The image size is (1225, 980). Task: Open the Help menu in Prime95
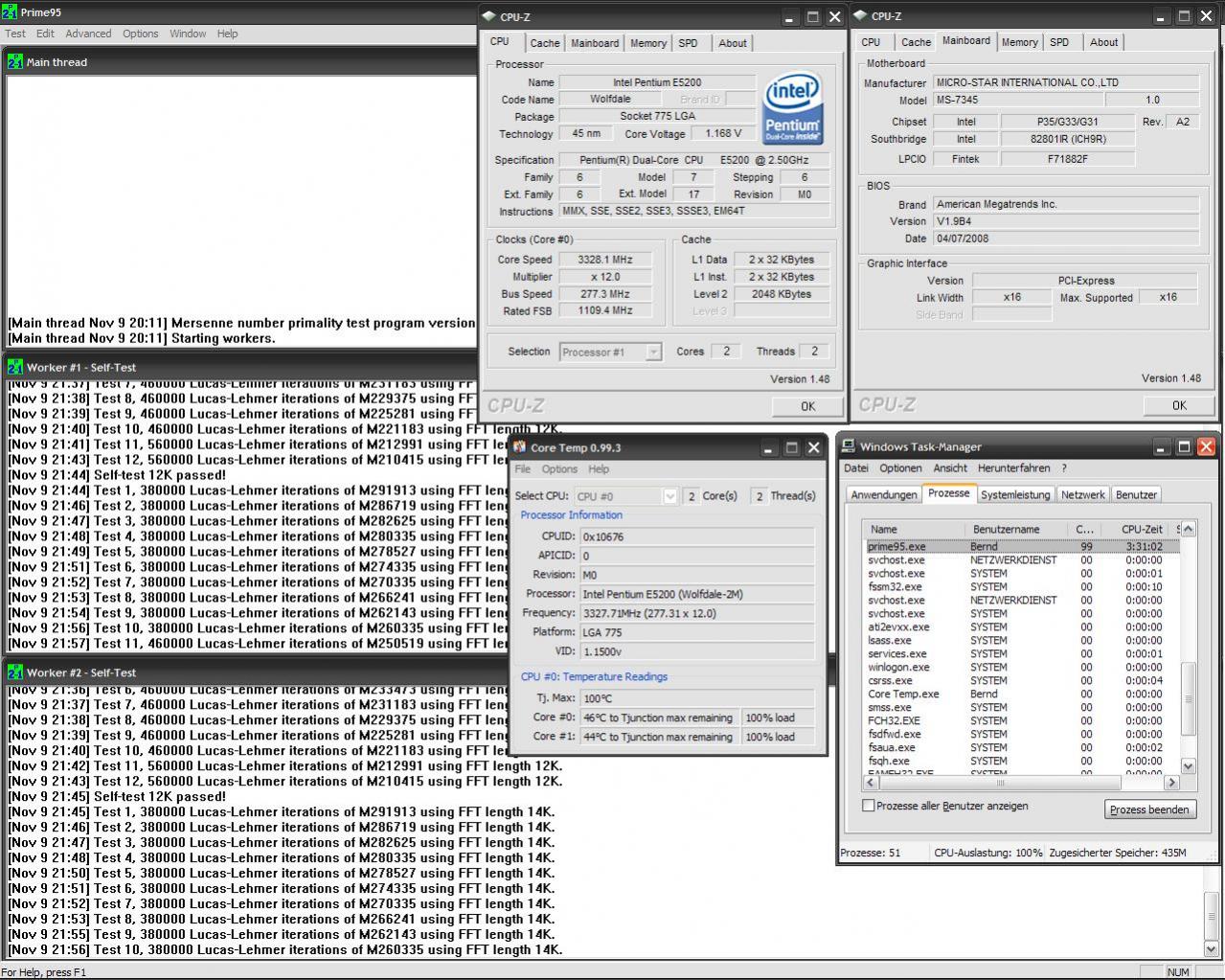[227, 34]
